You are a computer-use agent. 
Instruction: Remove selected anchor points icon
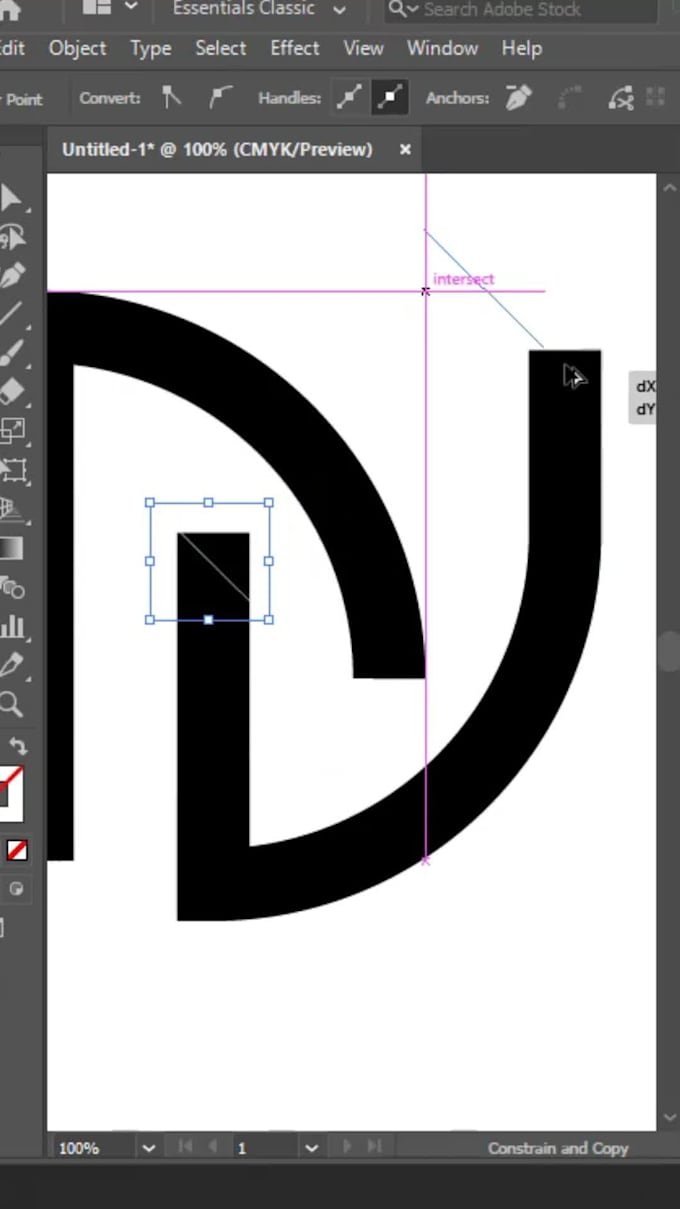click(x=519, y=98)
